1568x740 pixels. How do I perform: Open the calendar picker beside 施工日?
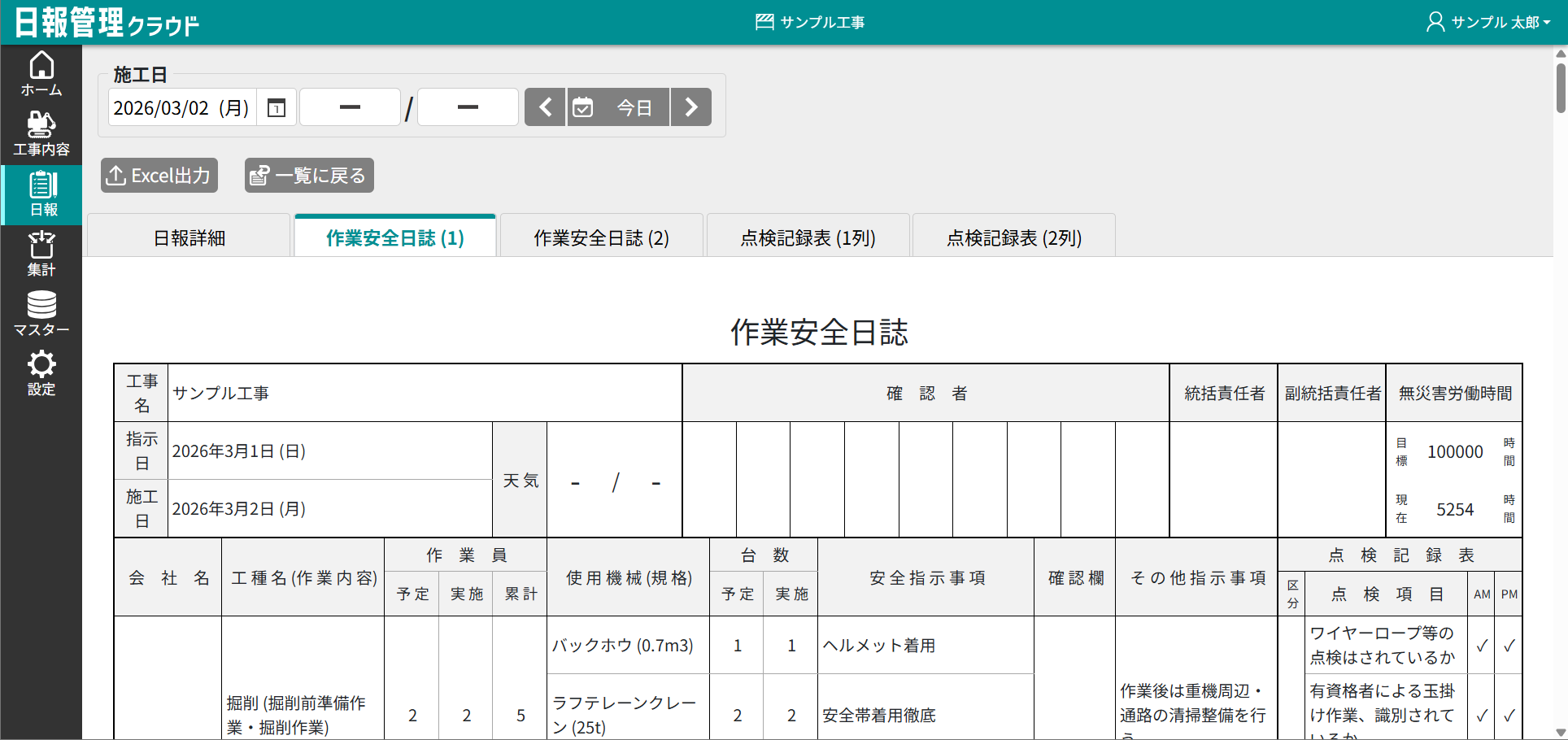coord(277,107)
